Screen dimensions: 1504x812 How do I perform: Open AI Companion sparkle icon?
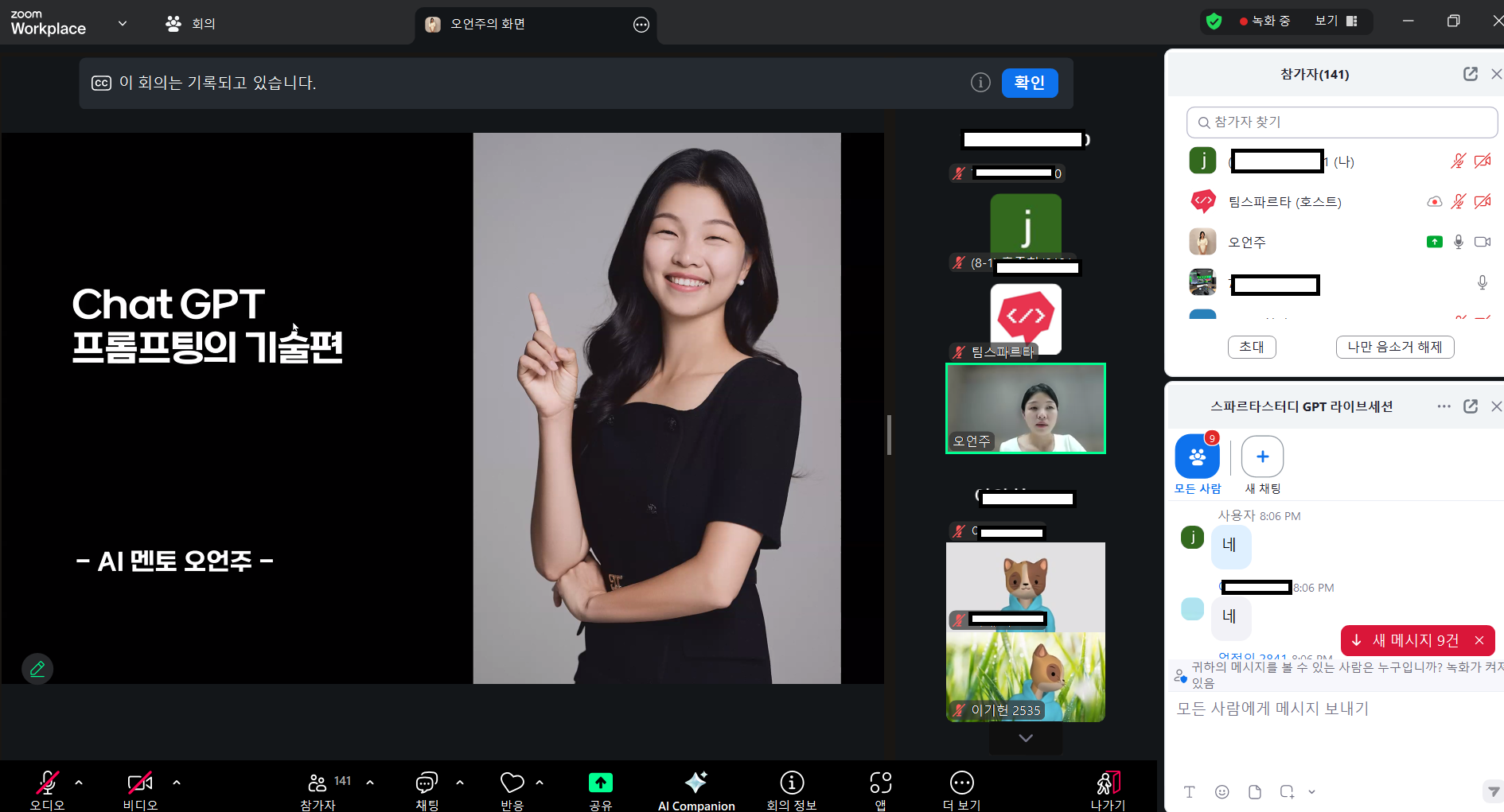(696, 783)
